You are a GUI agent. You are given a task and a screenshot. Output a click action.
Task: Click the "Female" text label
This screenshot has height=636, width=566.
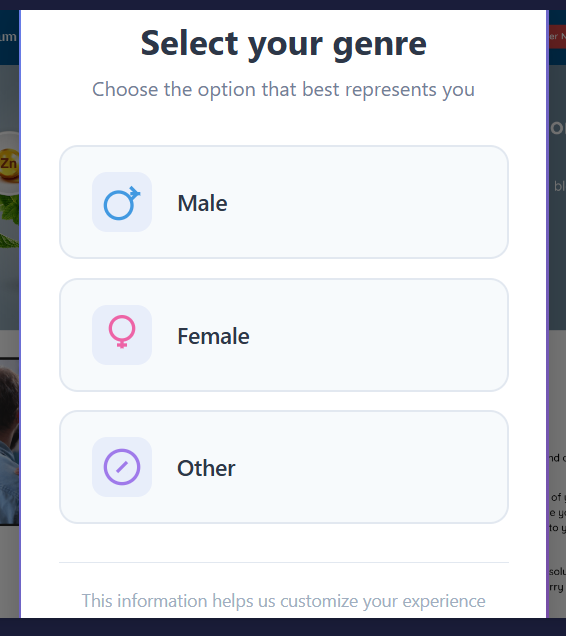[x=213, y=336]
